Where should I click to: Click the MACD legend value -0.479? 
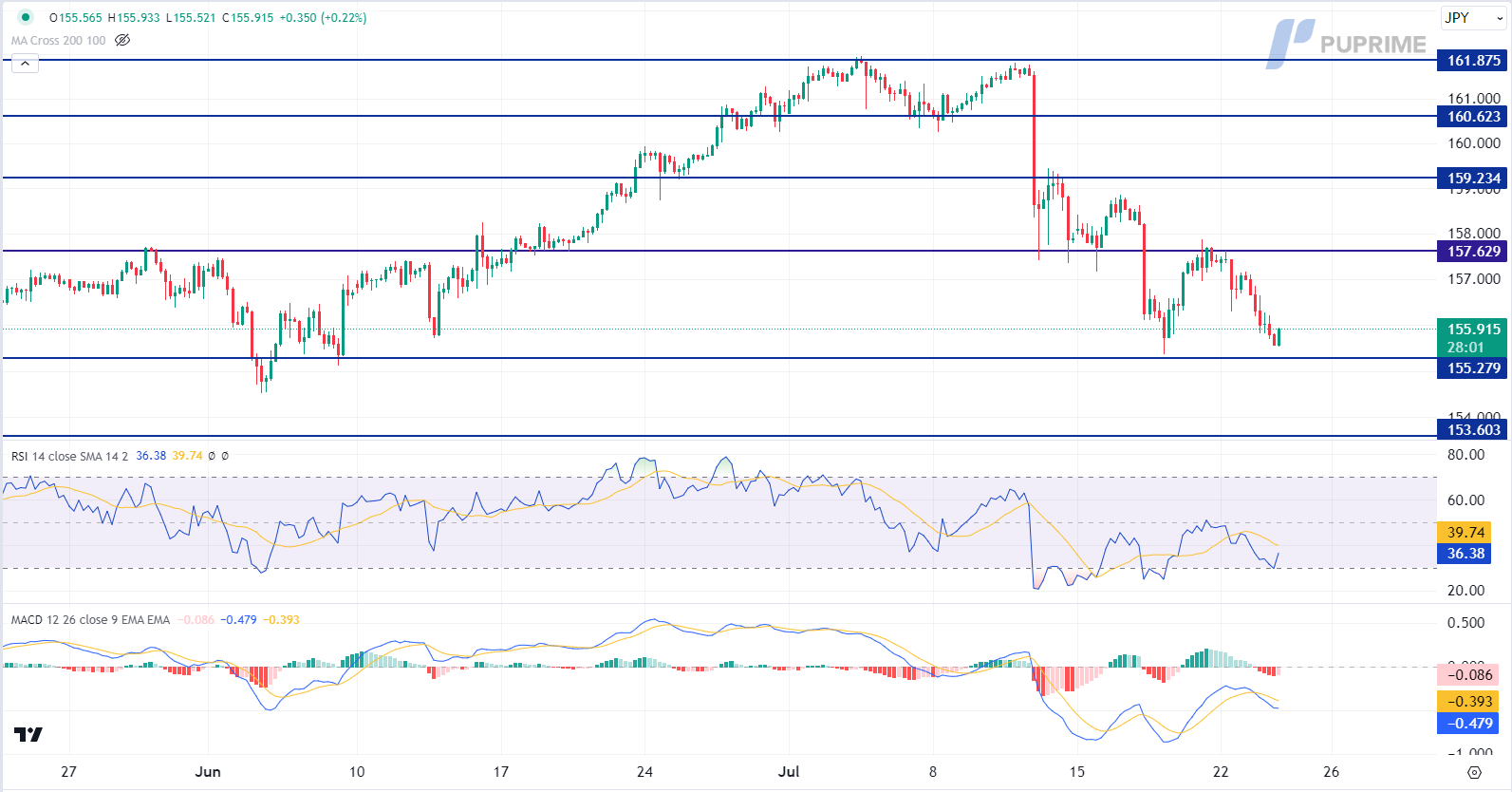(238, 619)
